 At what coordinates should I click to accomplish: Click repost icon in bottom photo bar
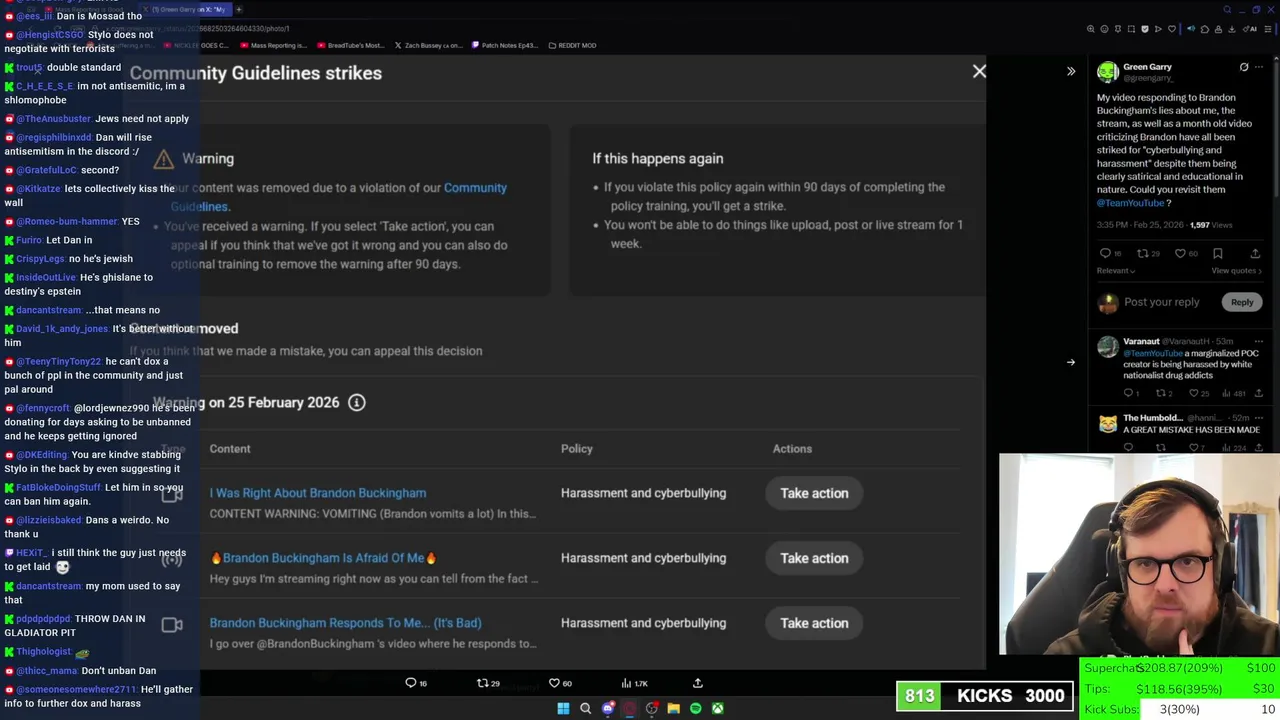click(482, 683)
